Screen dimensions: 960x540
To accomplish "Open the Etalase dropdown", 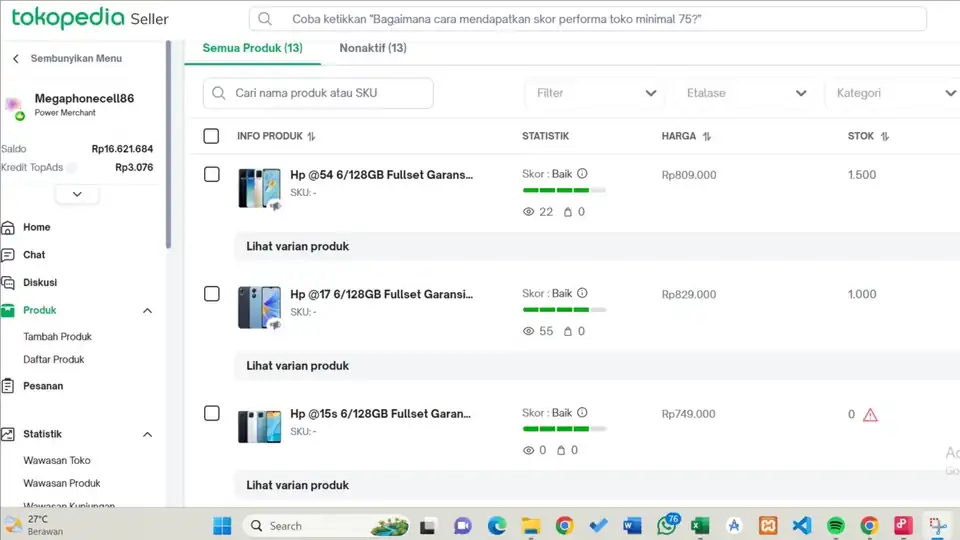I will 744,93.
